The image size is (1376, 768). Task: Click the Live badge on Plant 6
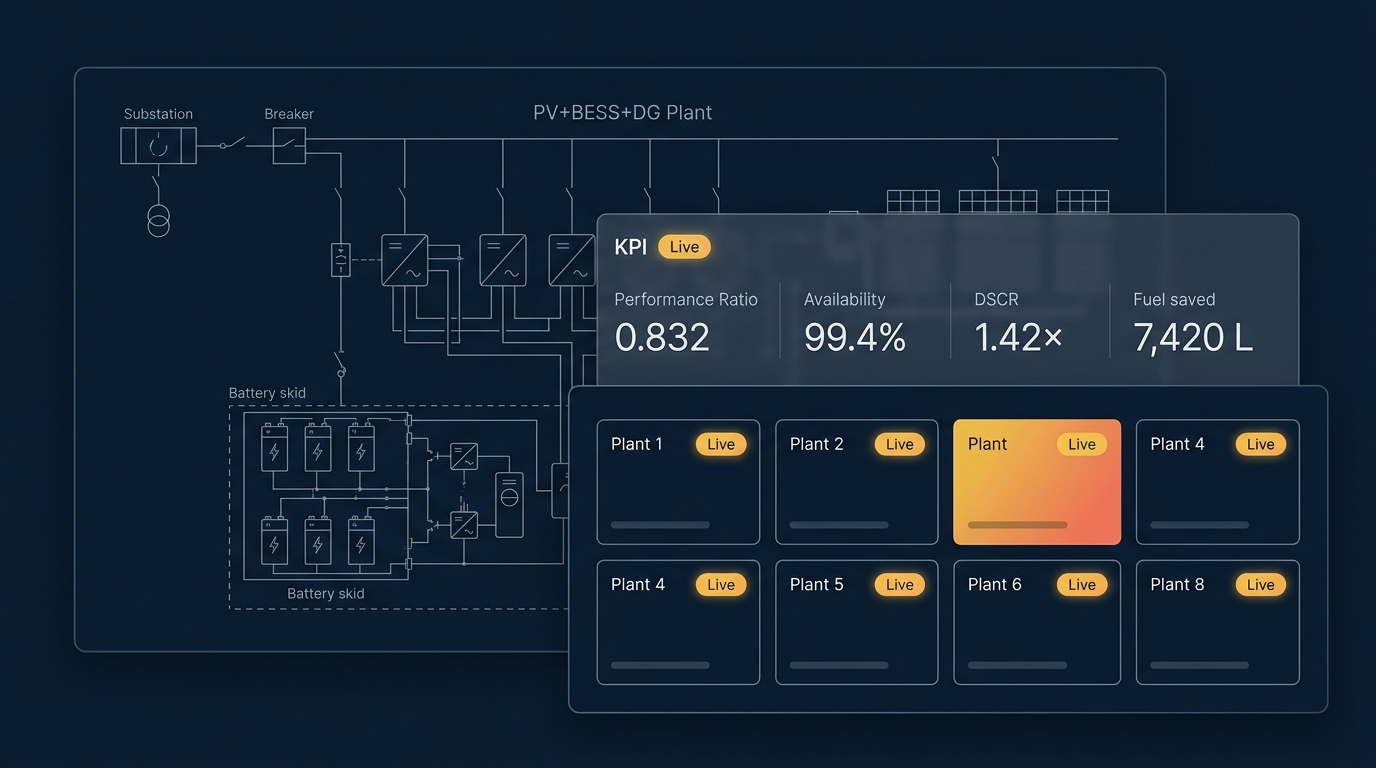pyautogui.click(x=1082, y=585)
